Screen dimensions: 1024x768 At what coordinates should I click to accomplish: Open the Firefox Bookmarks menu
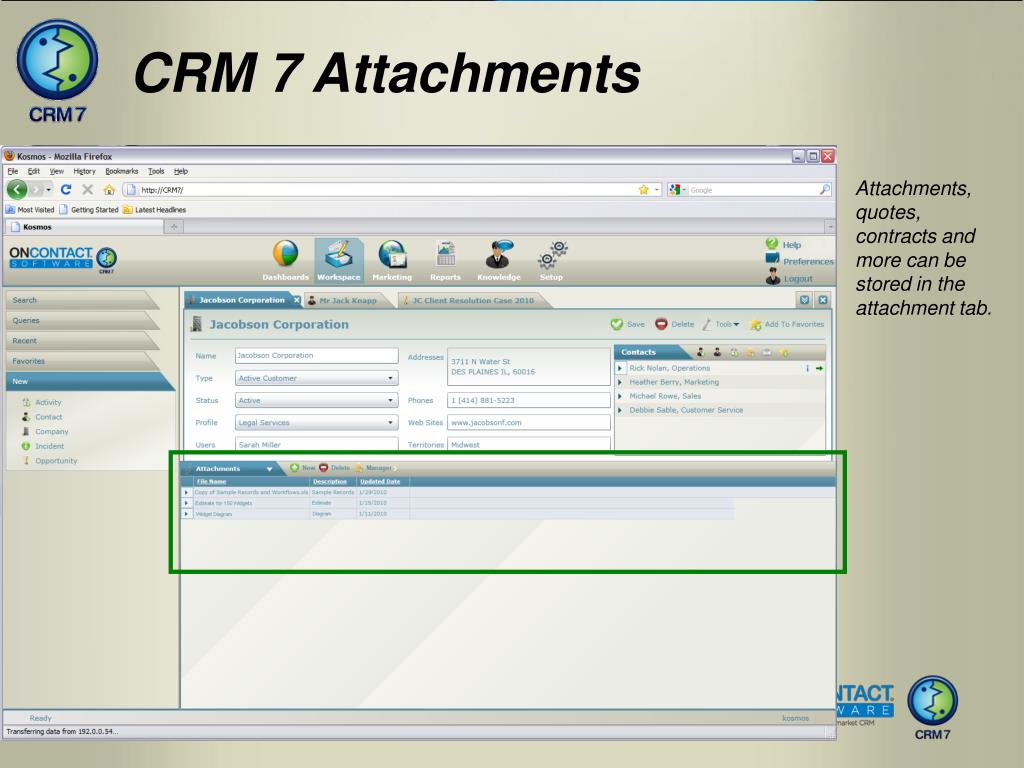(x=121, y=171)
